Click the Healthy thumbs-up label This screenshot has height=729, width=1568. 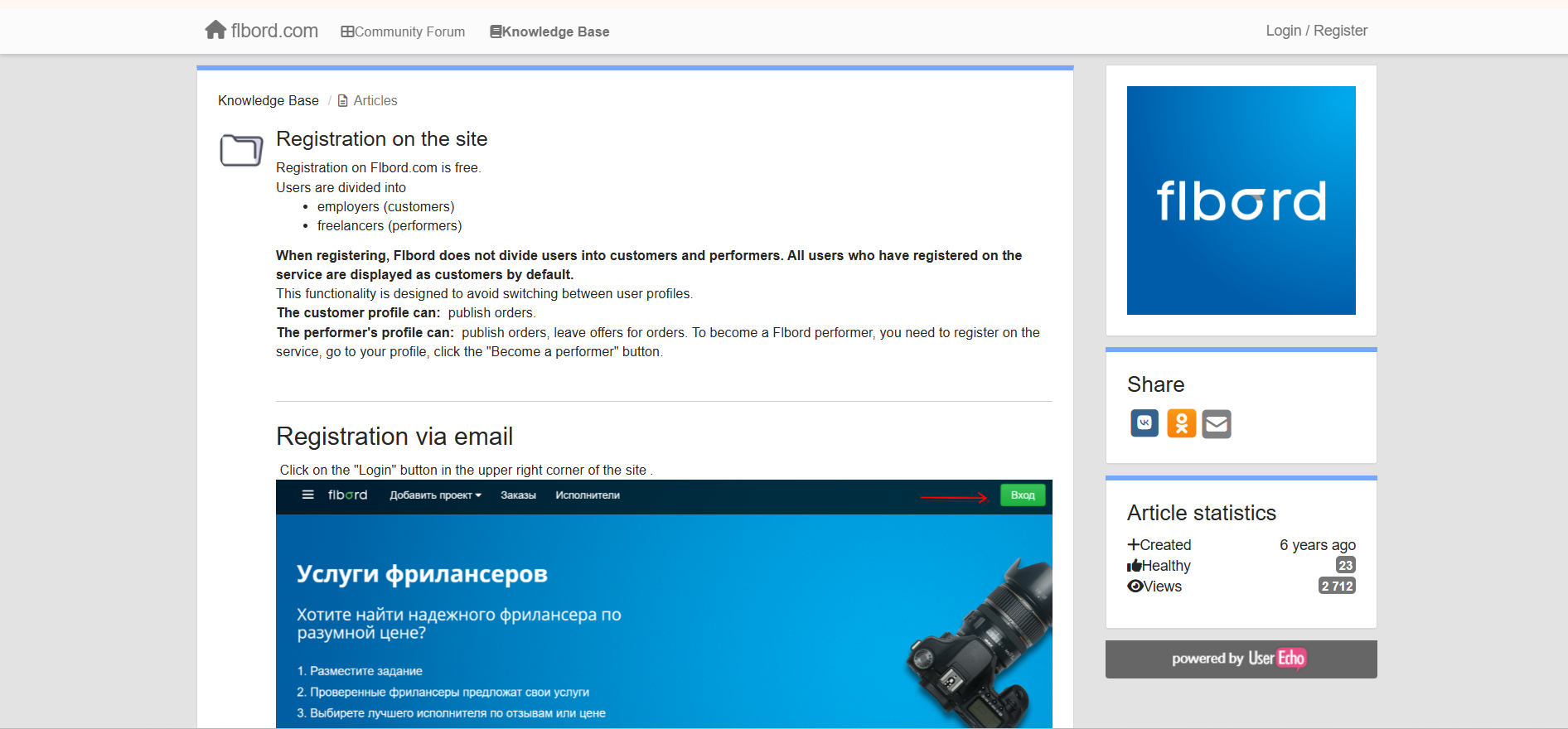[x=1159, y=566]
